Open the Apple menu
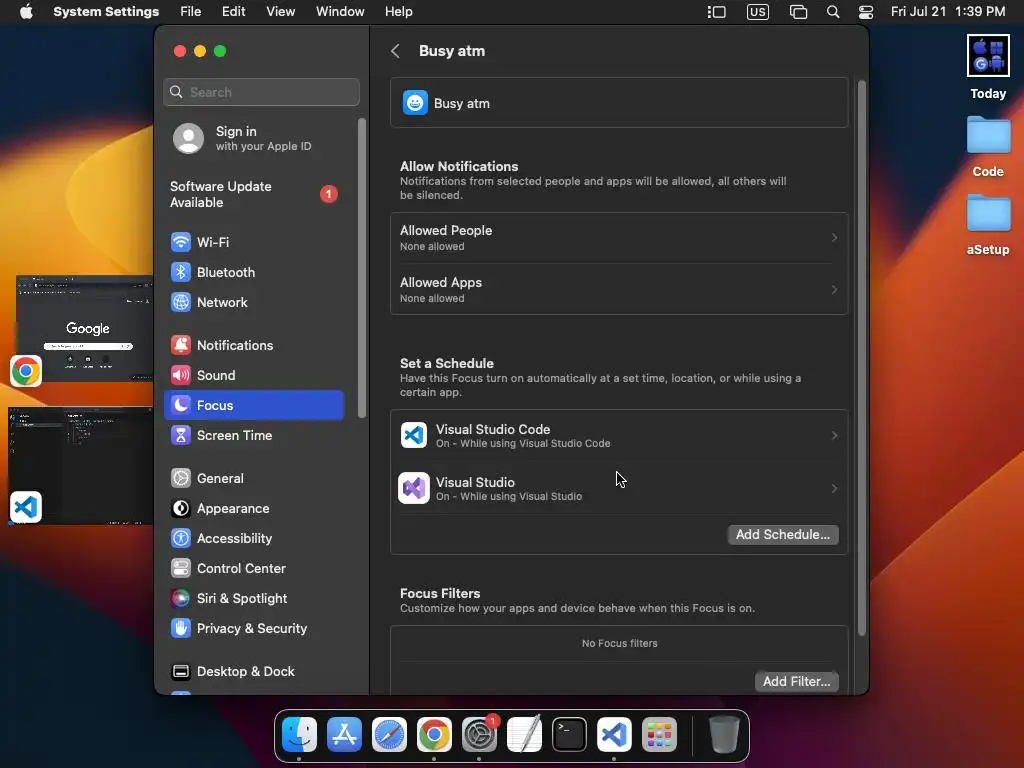The height and width of the screenshot is (768, 1024). coord(26,12)
